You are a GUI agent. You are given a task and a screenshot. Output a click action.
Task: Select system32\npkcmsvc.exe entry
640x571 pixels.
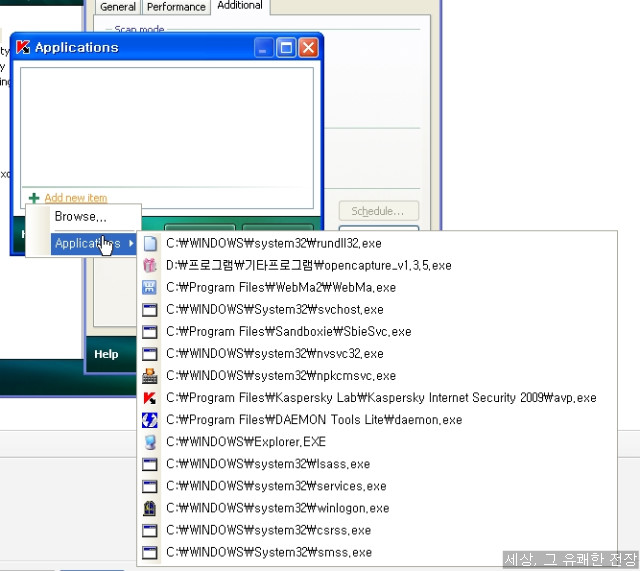pos(377,375)
